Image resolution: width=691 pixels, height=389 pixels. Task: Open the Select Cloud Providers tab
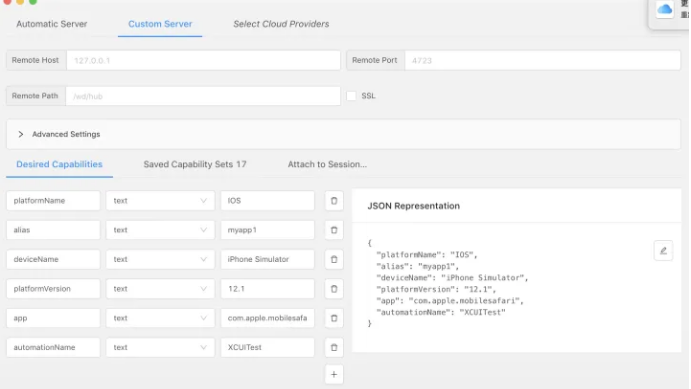(x=281, y=24)
